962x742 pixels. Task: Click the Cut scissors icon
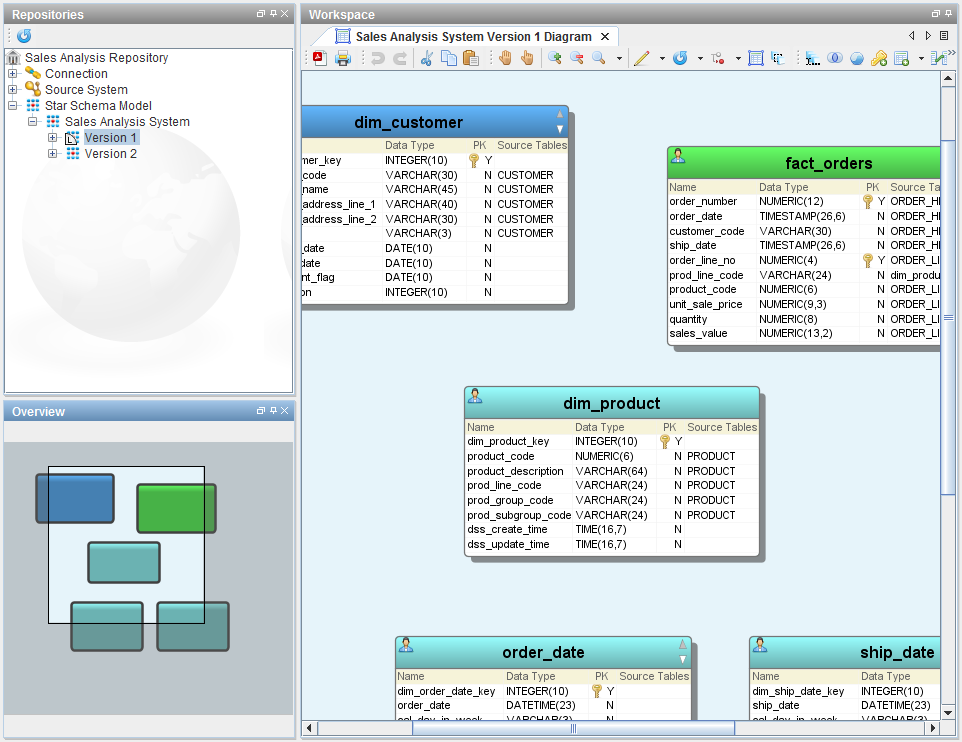pyautogui.click(x=426, y=58)
